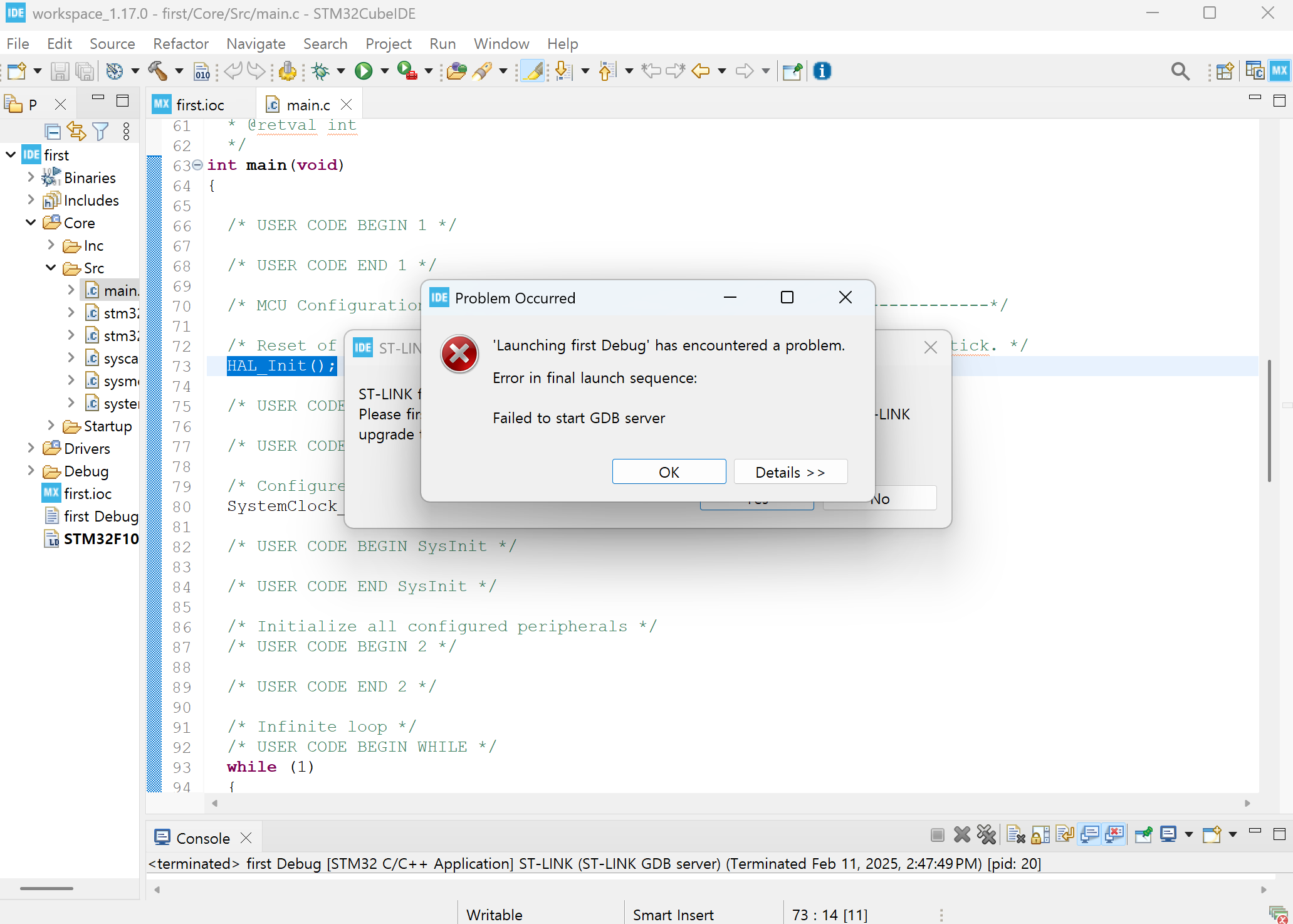The width and height of the screenshot is (1293, 924).
Task: Select the Console tab
Action: 202,838
